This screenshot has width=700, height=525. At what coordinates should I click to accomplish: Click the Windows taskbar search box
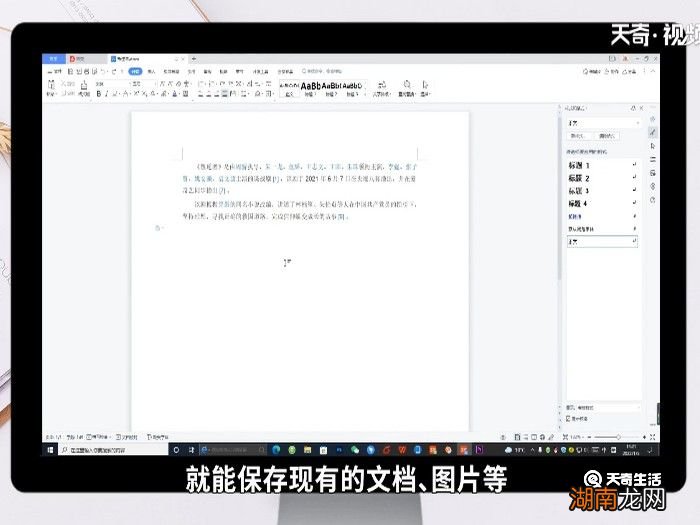coord(113,450)
